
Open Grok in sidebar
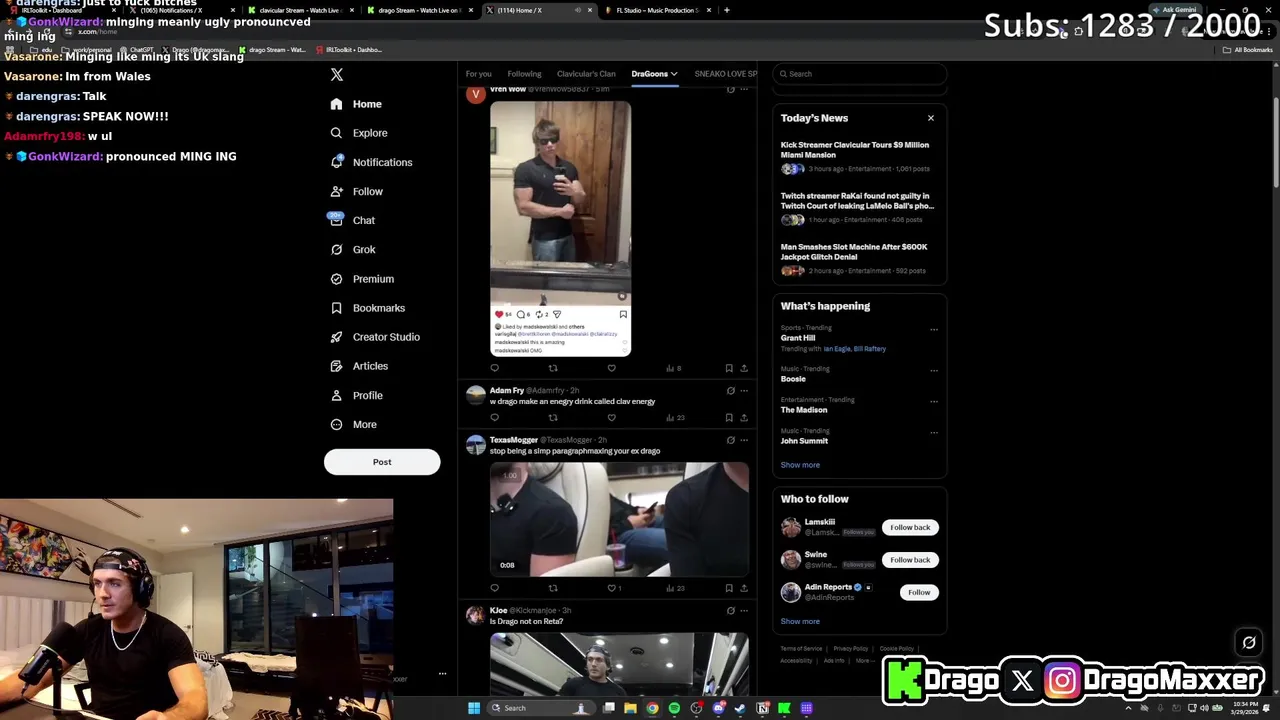(x=352, y=249)
